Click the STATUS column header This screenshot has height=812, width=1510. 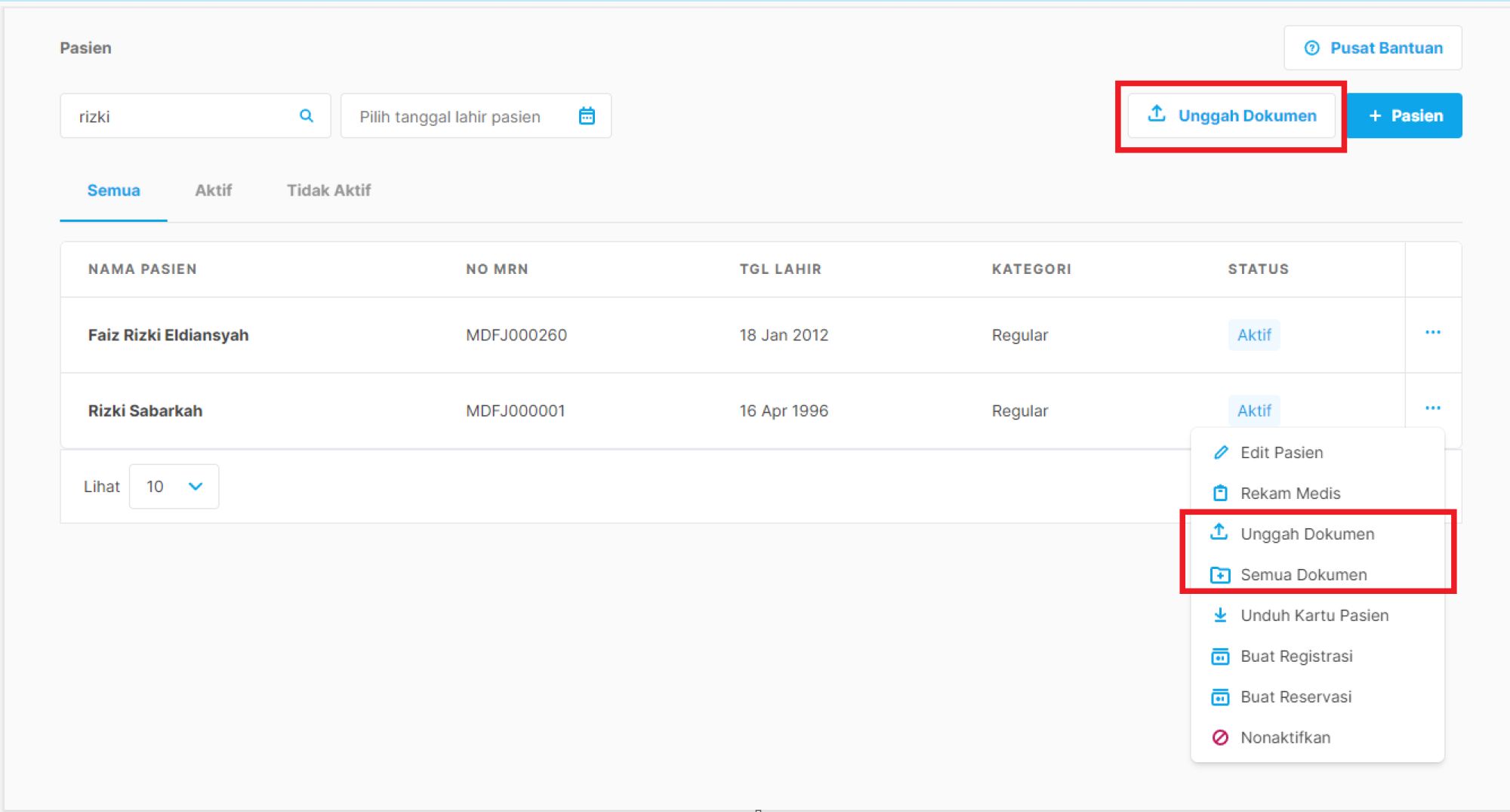[x=1258, y=269]
